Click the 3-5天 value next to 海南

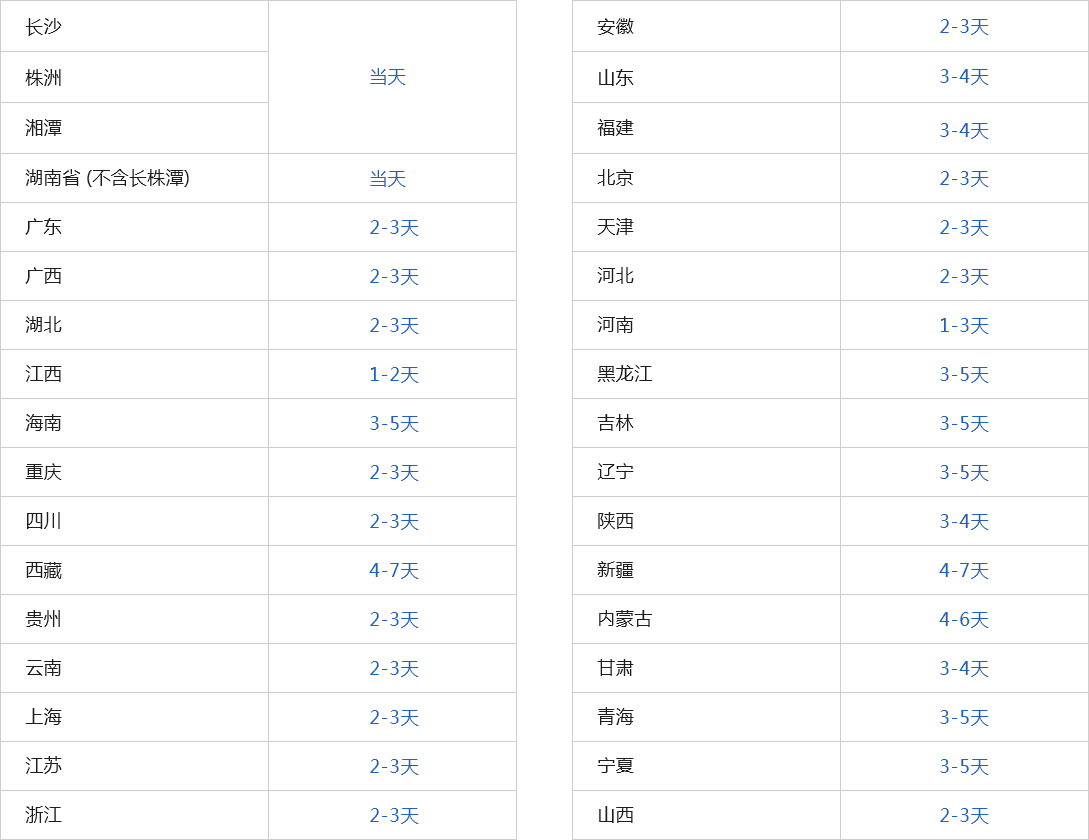click(x=394, y=424)
